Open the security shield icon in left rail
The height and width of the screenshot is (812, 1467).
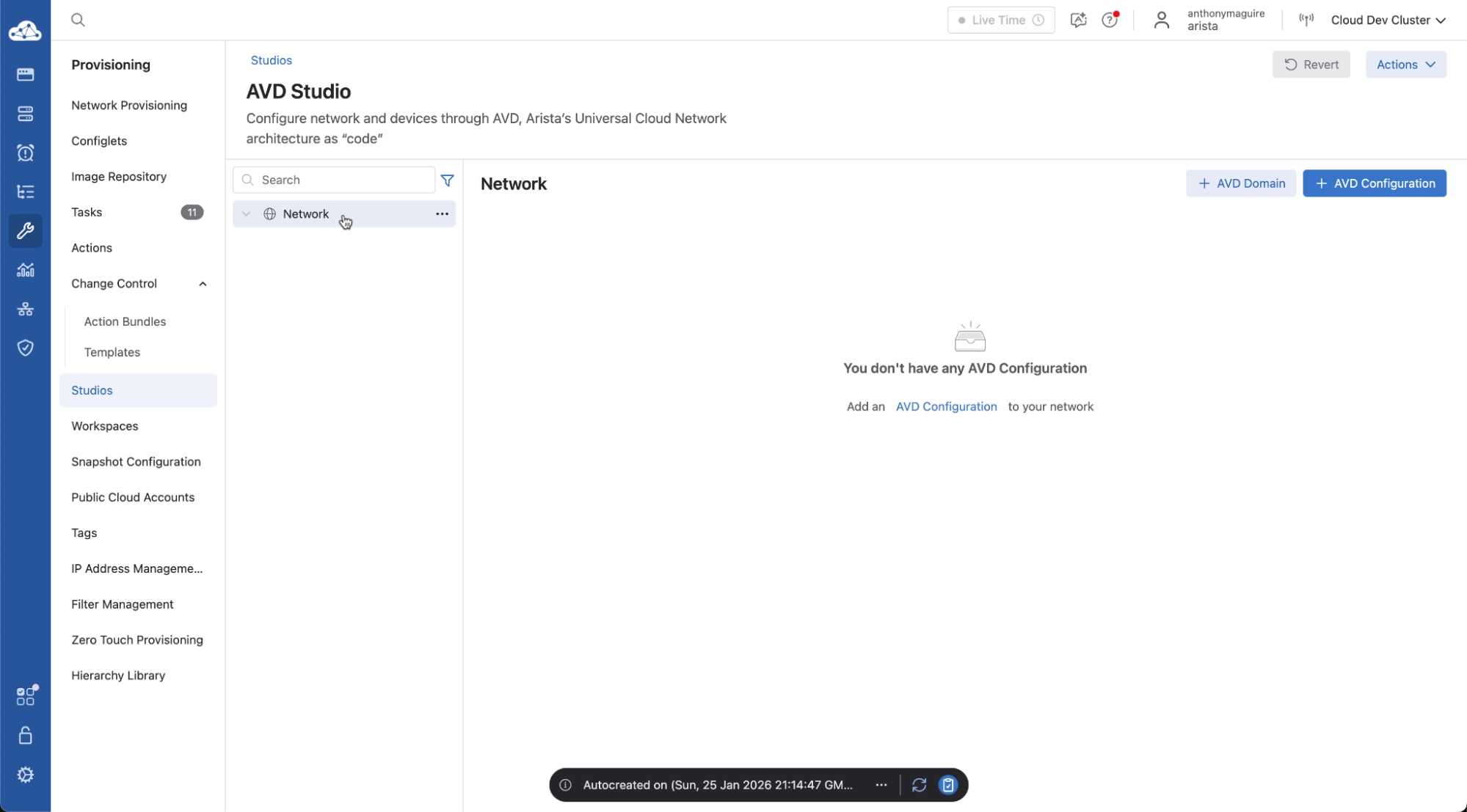click(x=25, y=348)
